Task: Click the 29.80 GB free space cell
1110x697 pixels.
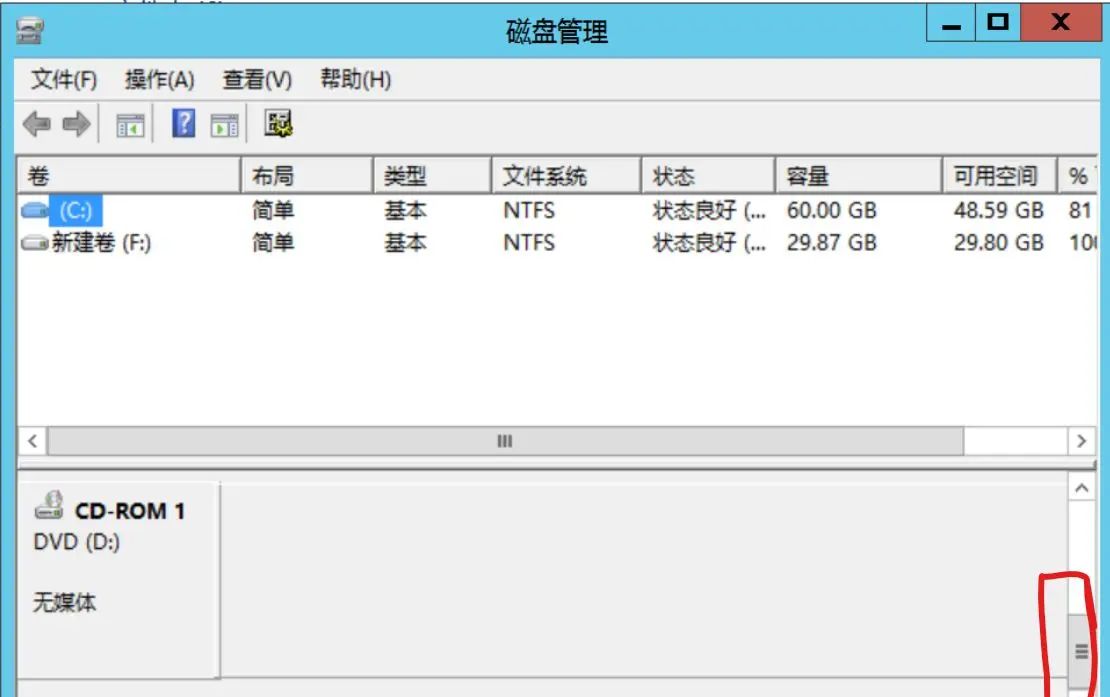Action: click(999, 243)
